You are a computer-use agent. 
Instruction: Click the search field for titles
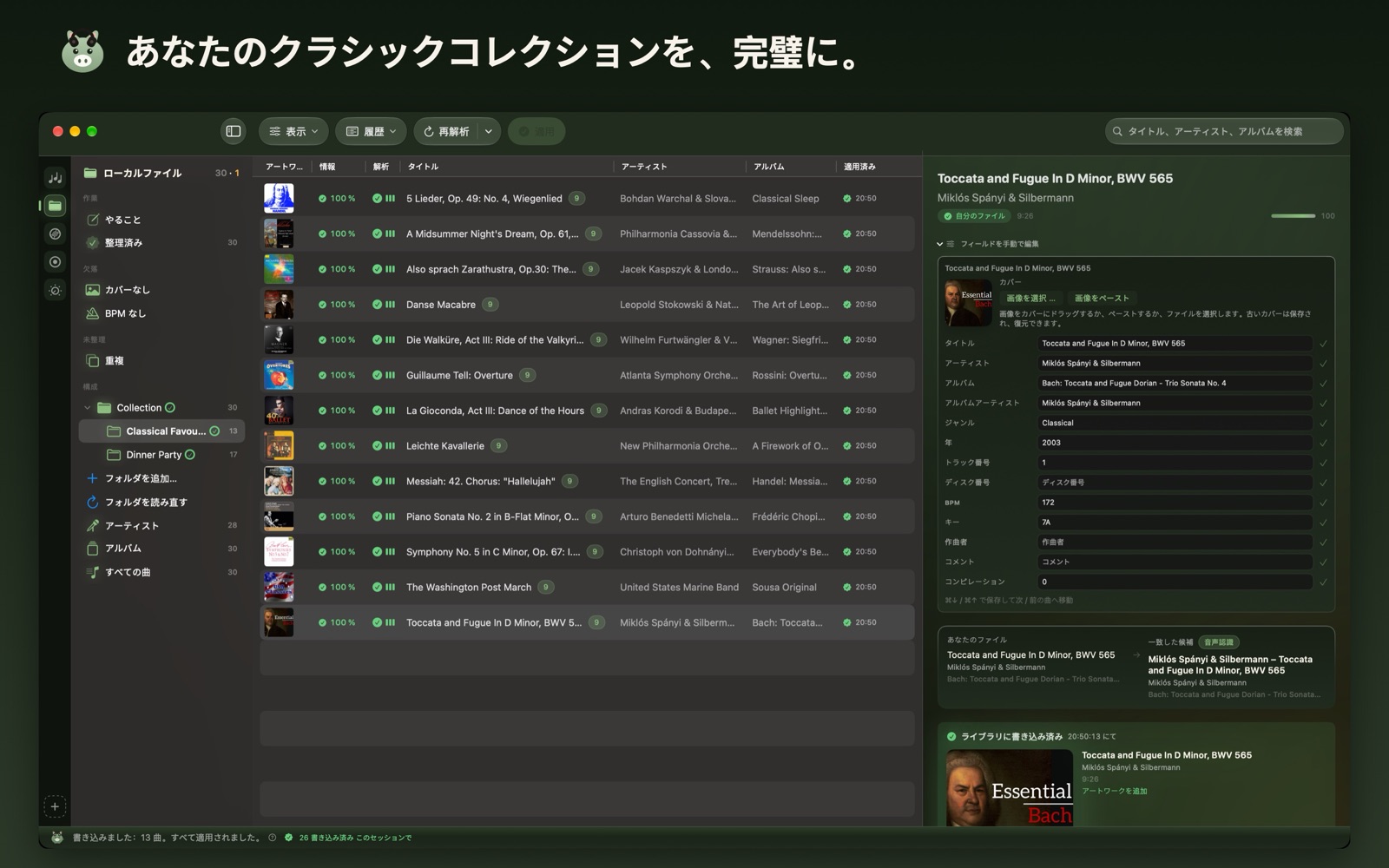click(1224, 131)
